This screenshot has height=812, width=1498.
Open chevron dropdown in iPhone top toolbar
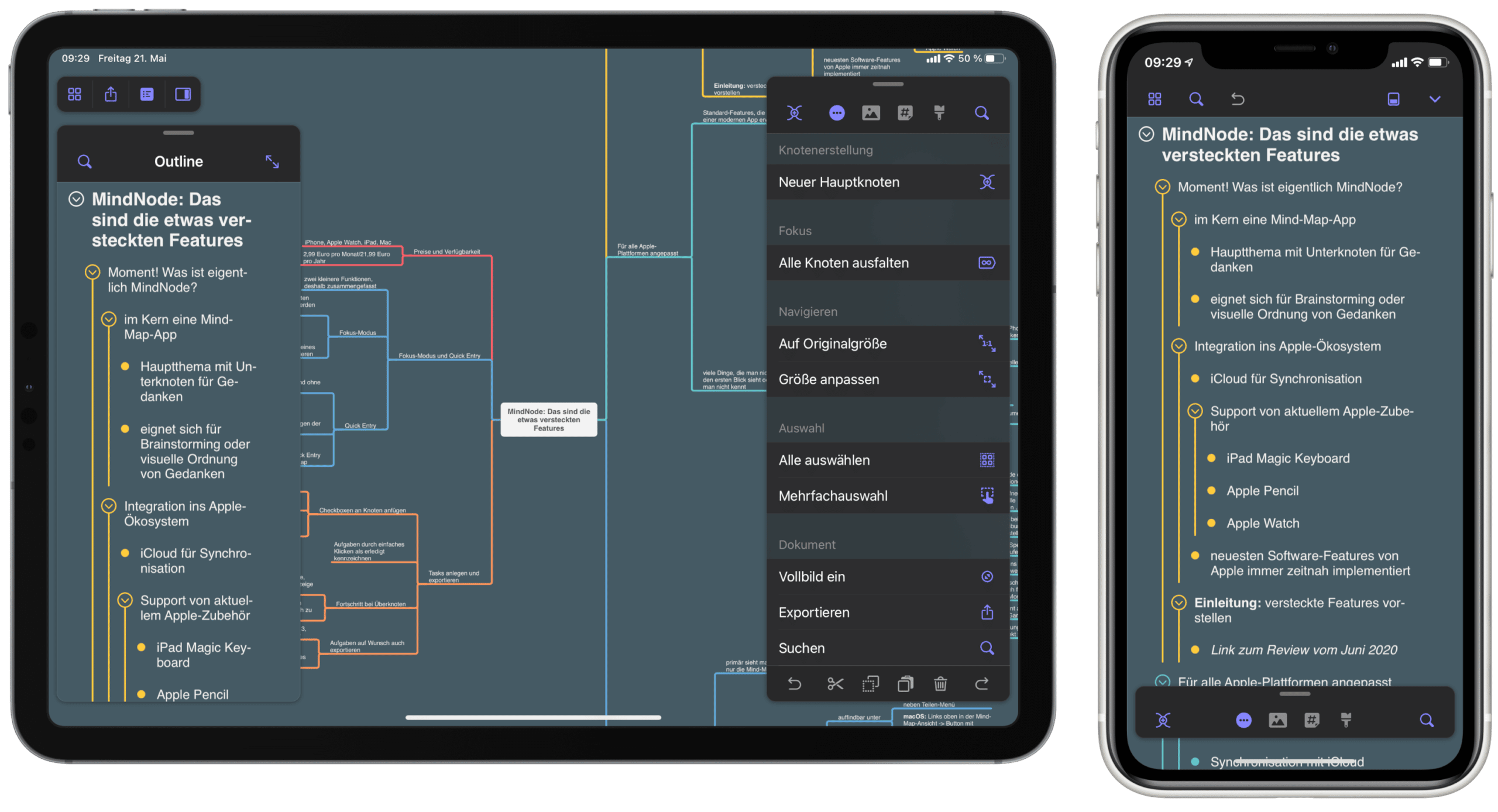click(1434, 99)
